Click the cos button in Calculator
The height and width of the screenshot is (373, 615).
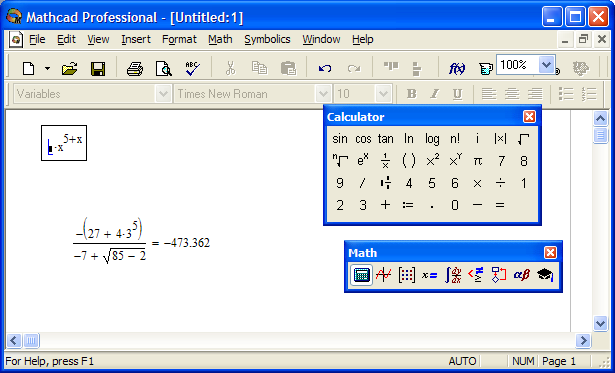pyautogui.click(x=363, y=139)
